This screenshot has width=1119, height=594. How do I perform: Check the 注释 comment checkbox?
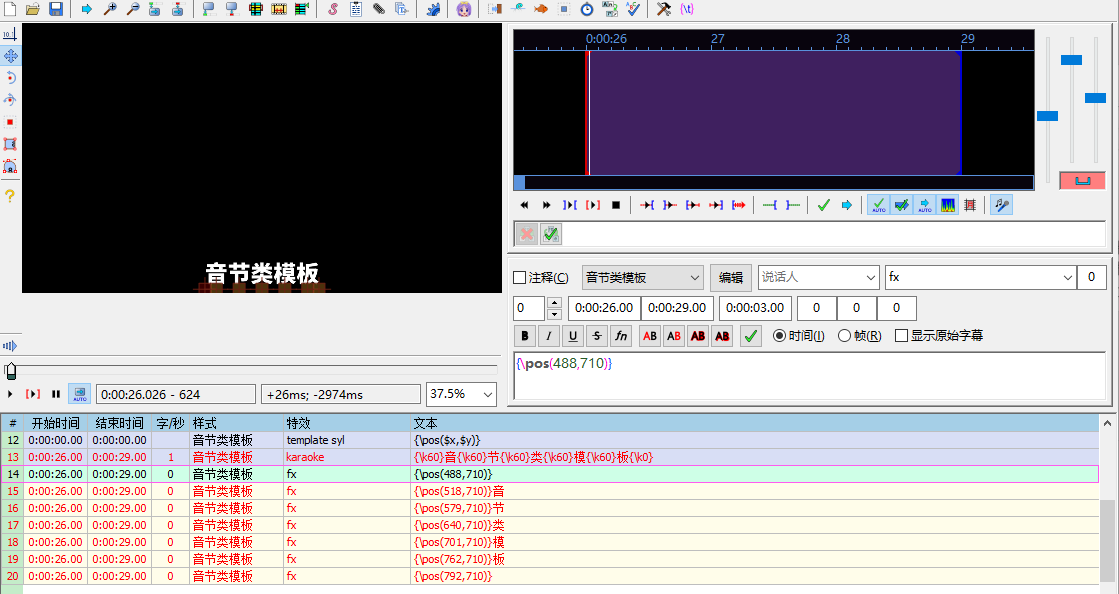(x=519, y=278)
